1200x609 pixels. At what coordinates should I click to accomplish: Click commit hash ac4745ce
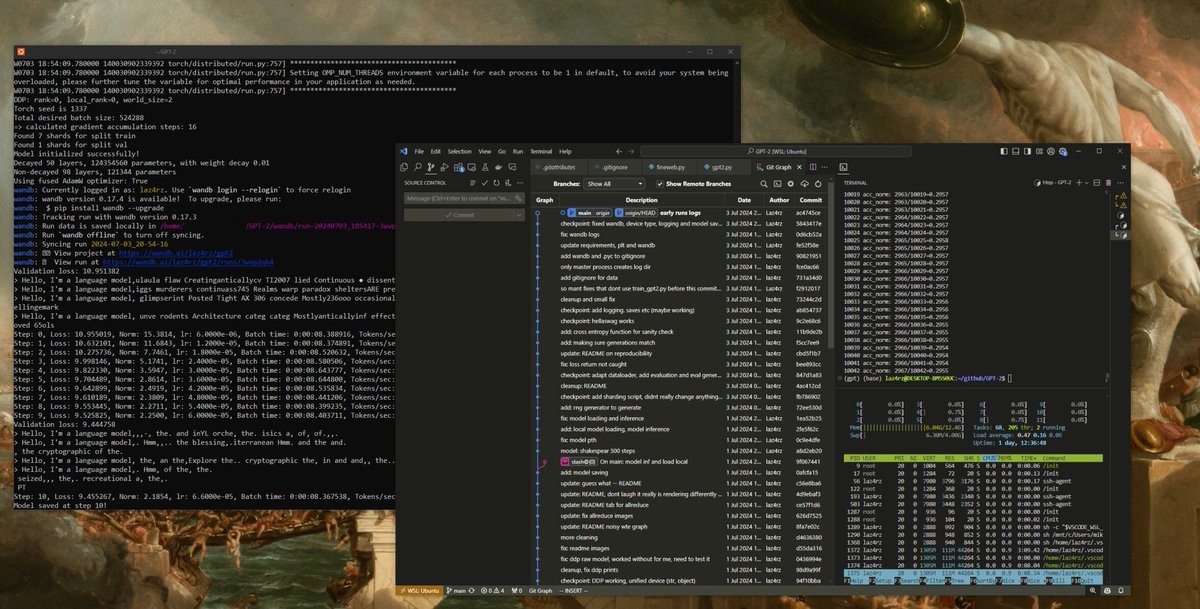tap(809, 213)
